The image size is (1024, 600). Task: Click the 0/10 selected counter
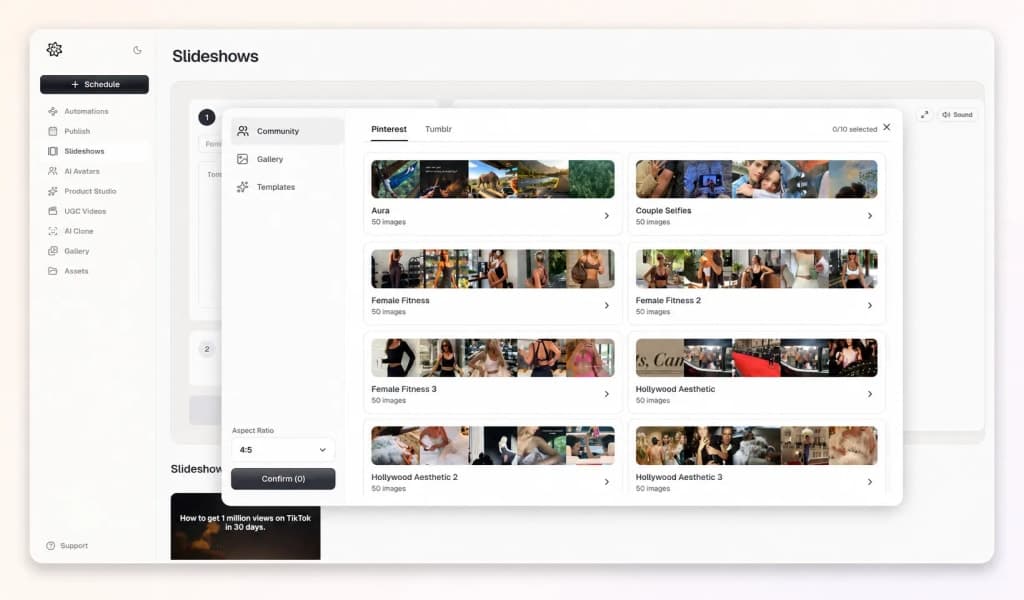(x=854, y=129)
